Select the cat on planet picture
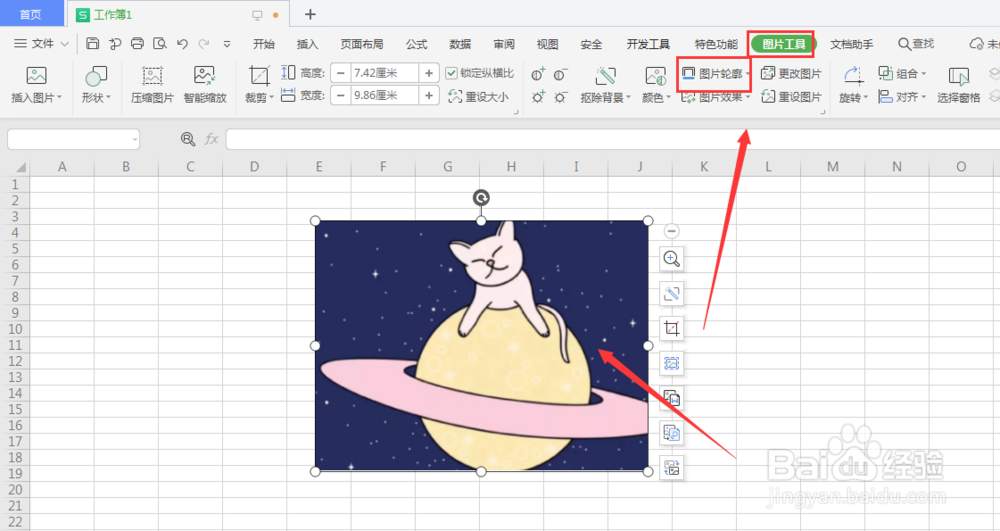The height and width of the screenshot is (531, 1000). (481, 346)
